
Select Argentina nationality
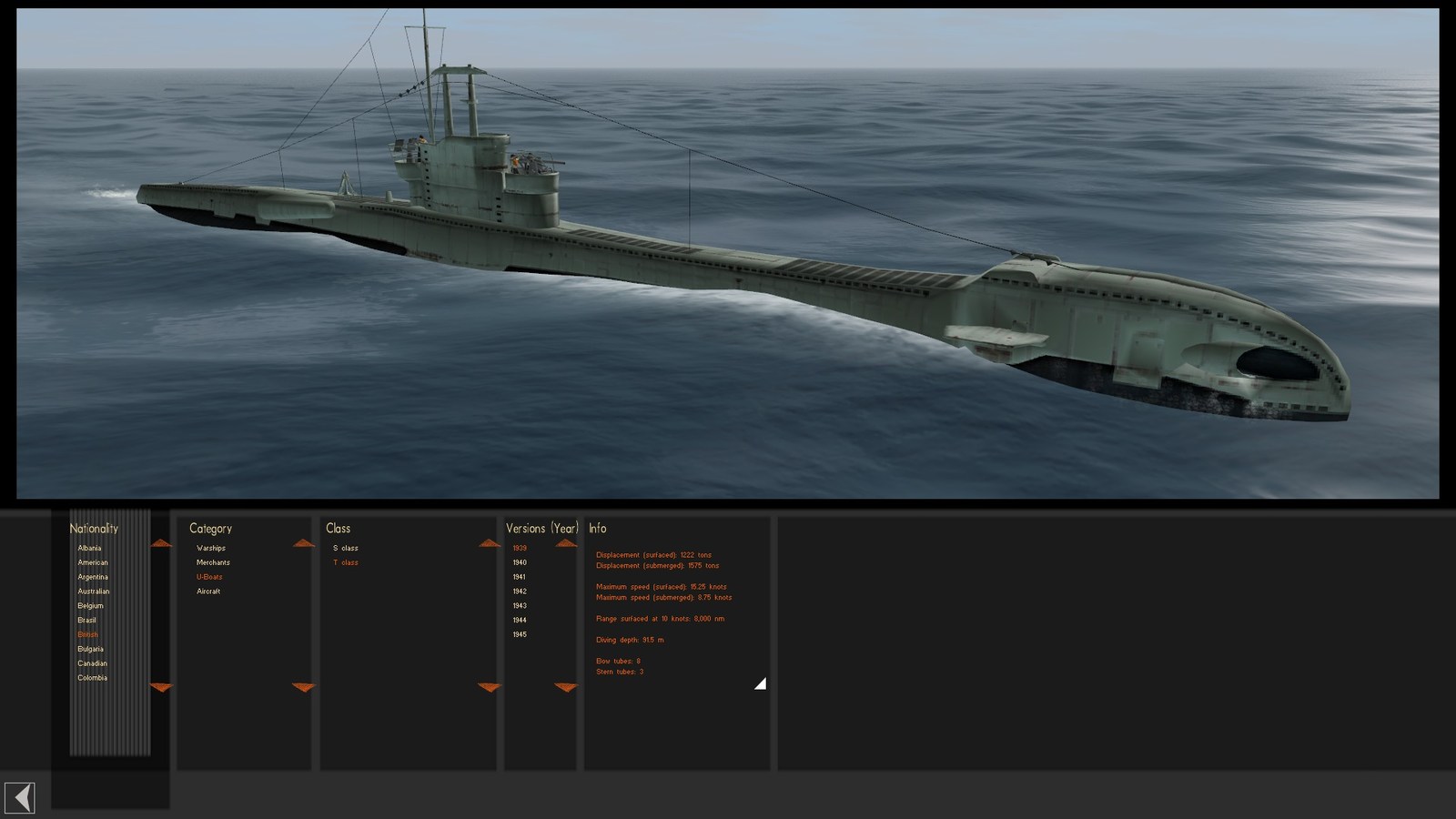(x=93, y=577)
